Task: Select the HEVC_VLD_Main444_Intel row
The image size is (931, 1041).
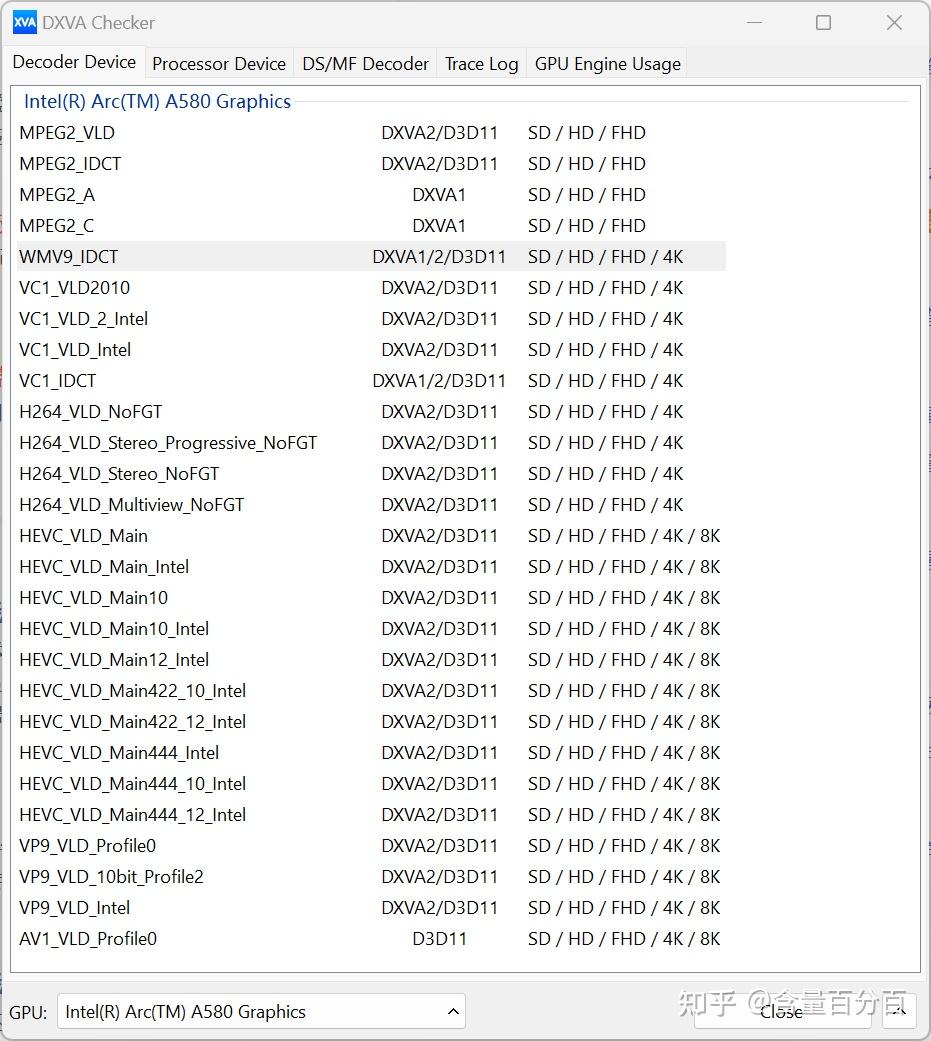Action: (x=371, y=753)
